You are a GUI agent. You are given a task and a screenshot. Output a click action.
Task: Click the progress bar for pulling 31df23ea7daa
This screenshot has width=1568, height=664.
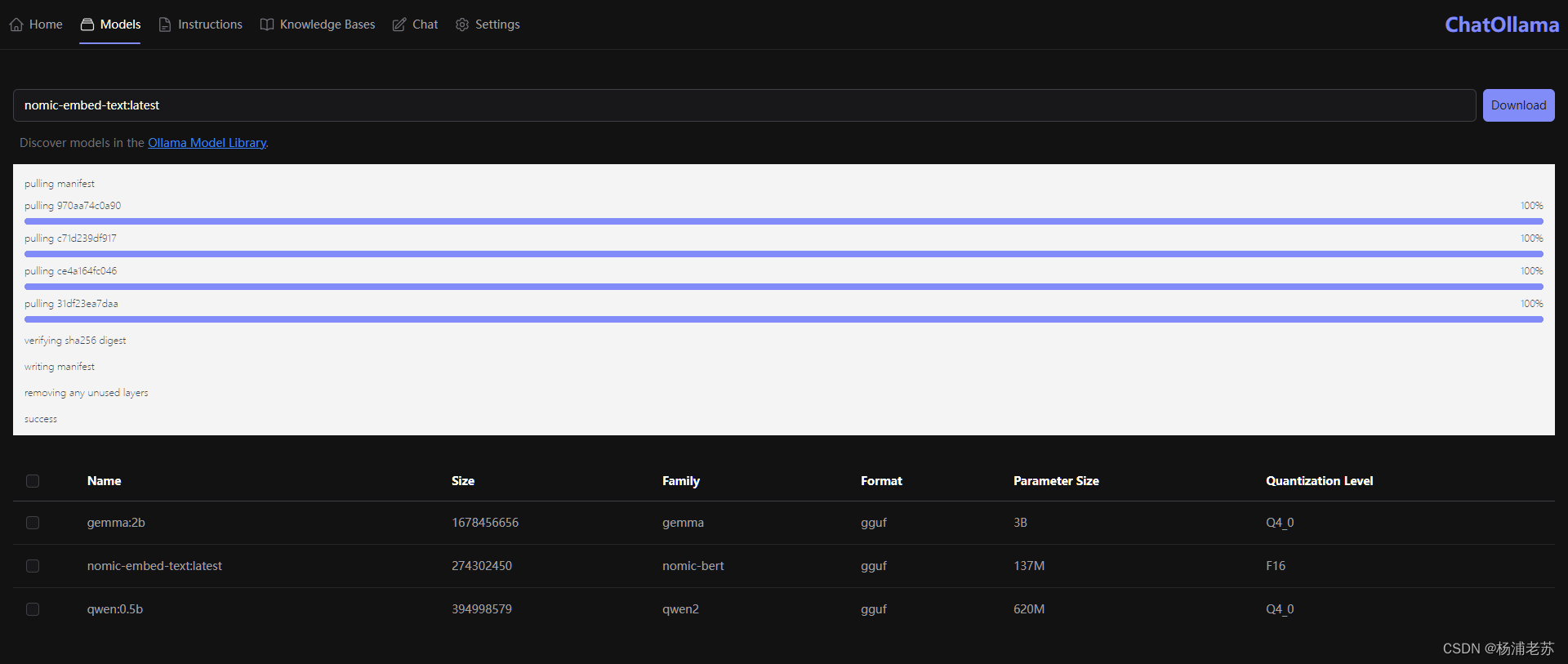[784, 319]
